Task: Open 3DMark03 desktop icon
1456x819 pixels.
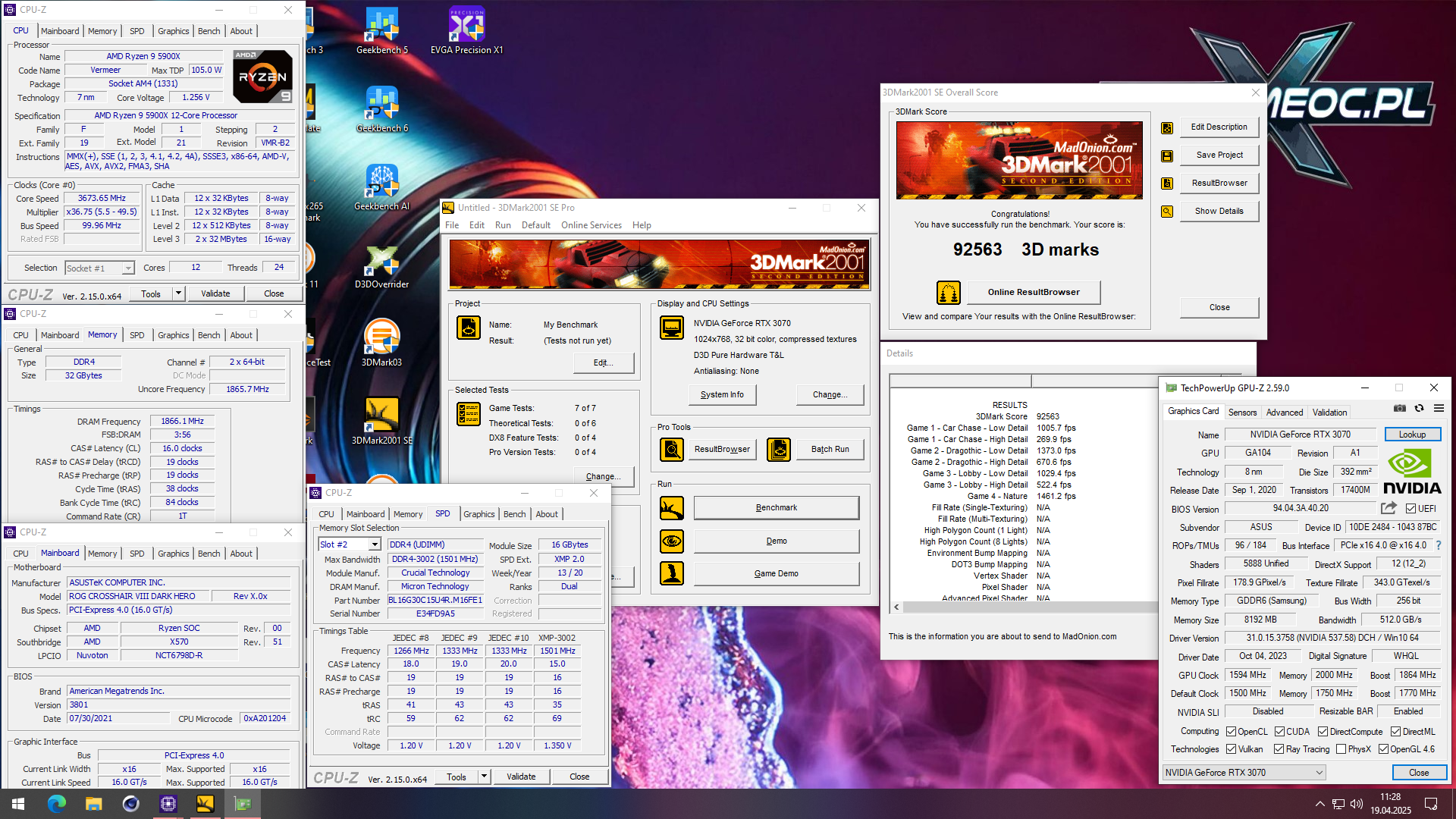Action: pyautogui.click(x=382, y=344)
